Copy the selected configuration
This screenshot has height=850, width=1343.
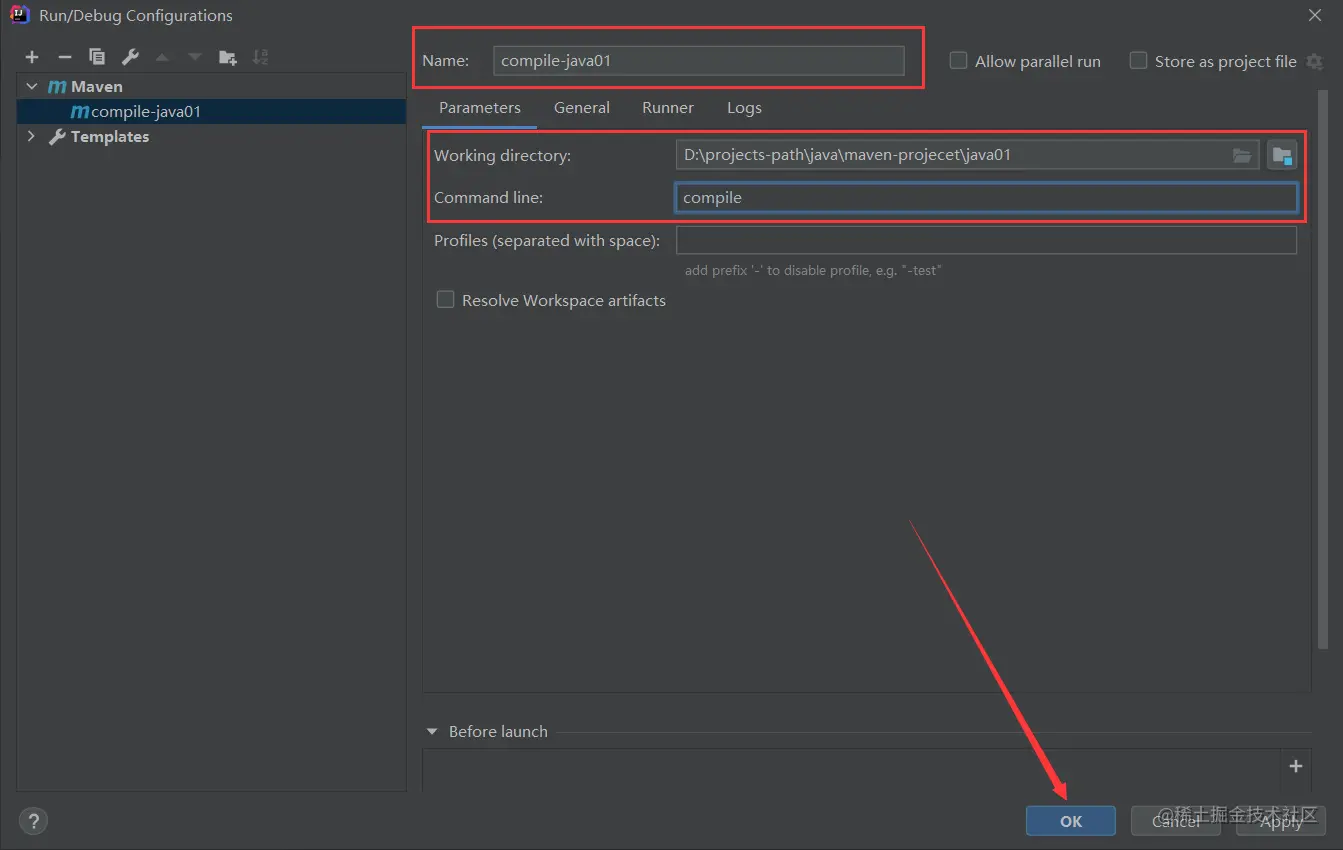(97, 57)
